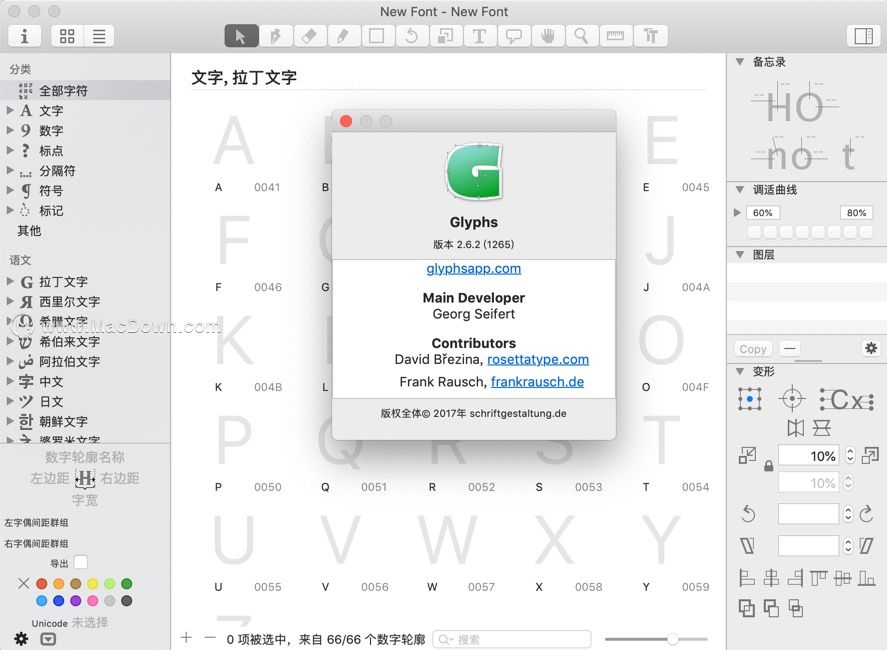
Task: Select the Pen draw tool
Action: (x=275, y=36)
